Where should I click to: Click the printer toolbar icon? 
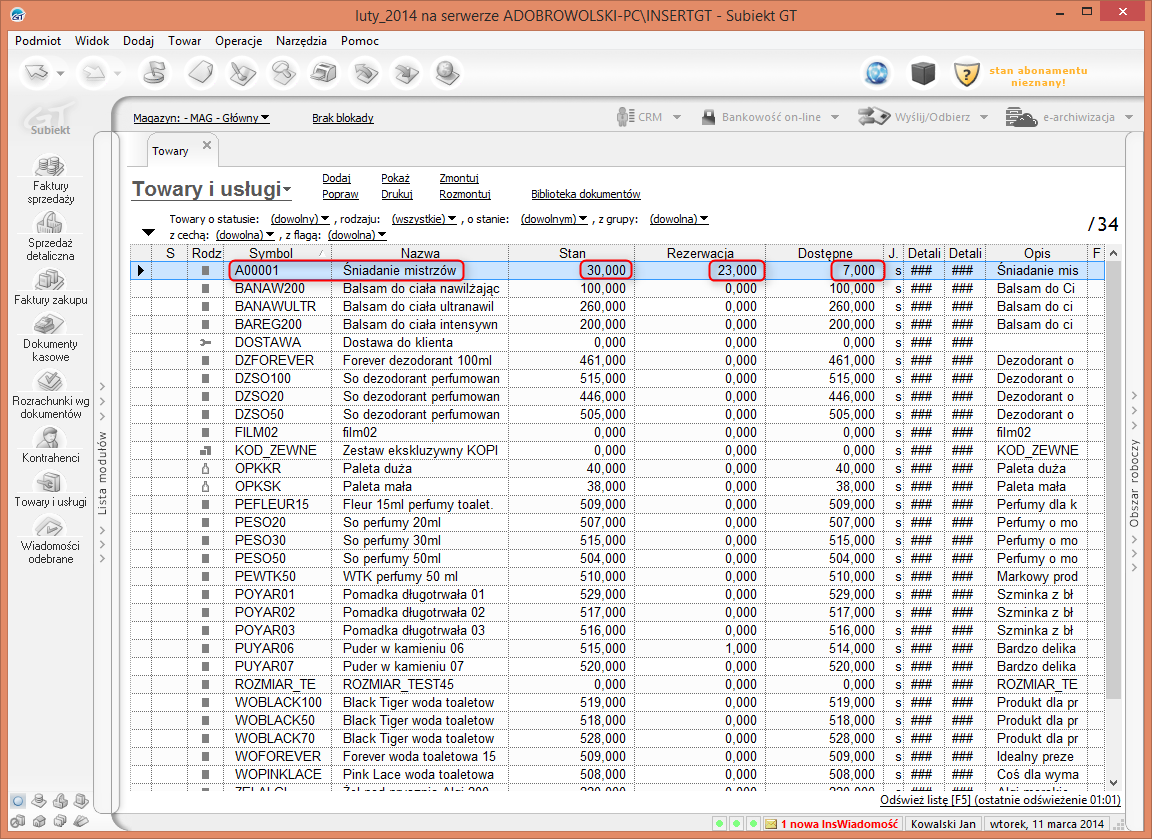[x=324, y=73]
